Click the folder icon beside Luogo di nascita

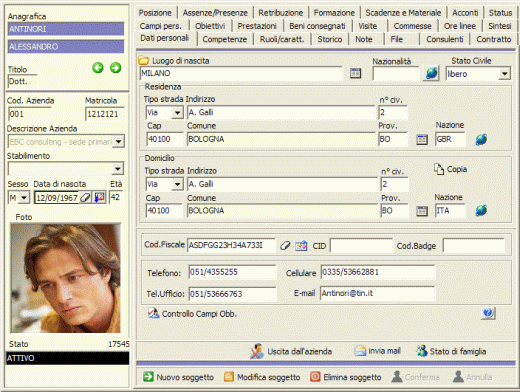144,61
